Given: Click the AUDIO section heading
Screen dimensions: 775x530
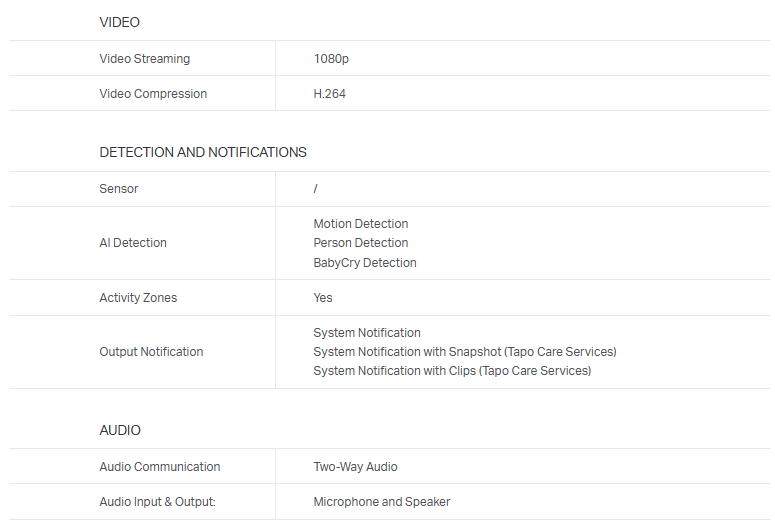Looking at the screenshot, I should 120,431.
